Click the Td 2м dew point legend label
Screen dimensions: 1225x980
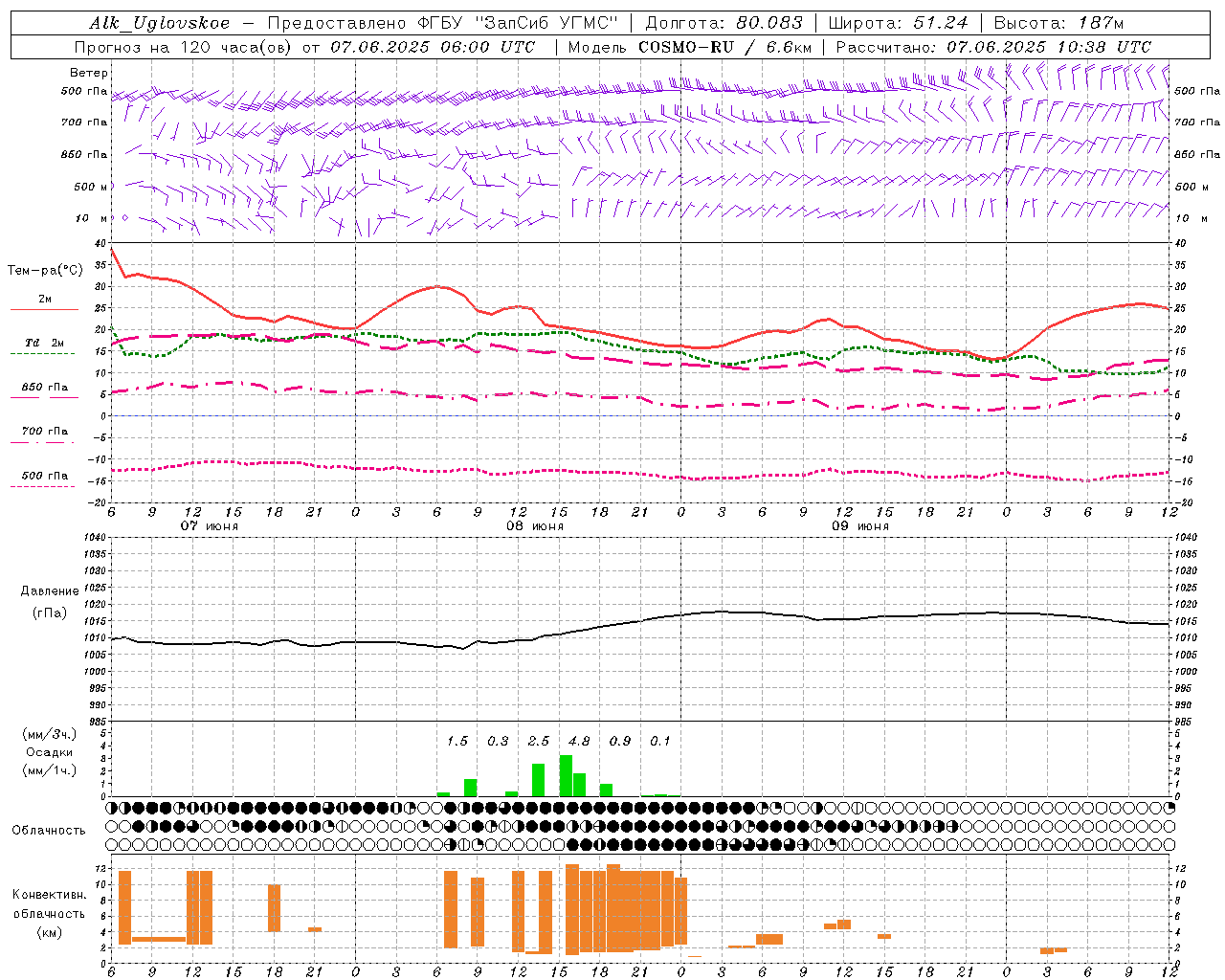coord(45,343)
